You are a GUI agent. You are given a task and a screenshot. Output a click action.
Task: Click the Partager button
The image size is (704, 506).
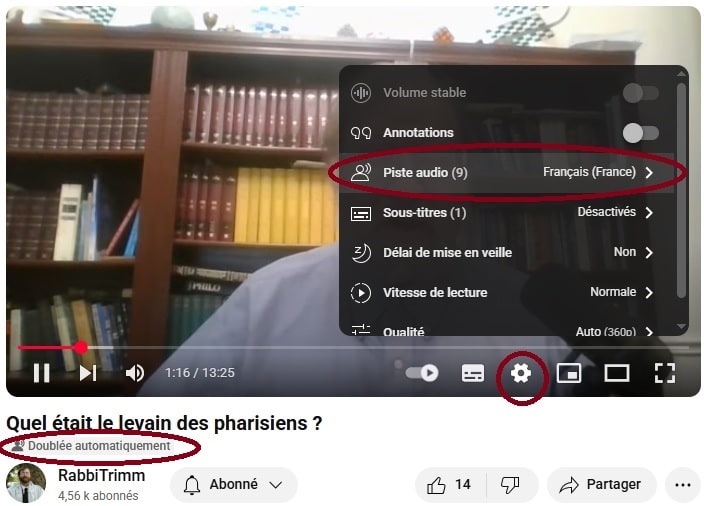point(601,485)
